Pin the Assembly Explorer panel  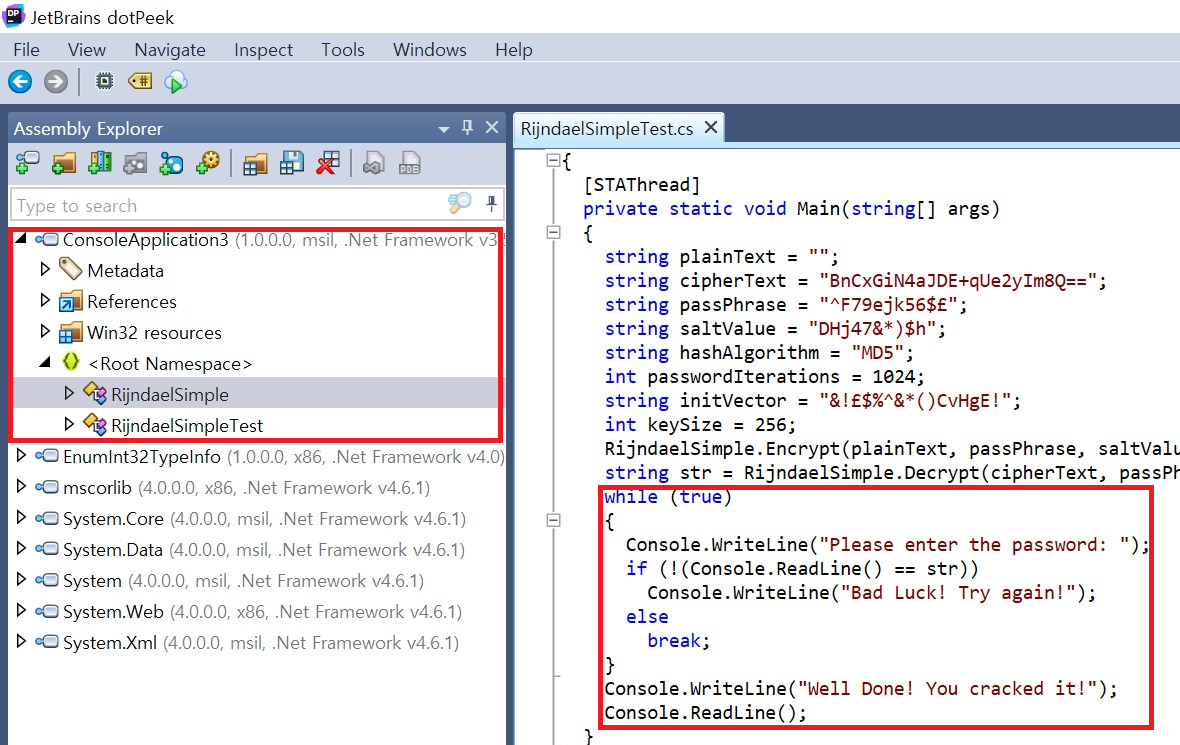tap(467, 127)
